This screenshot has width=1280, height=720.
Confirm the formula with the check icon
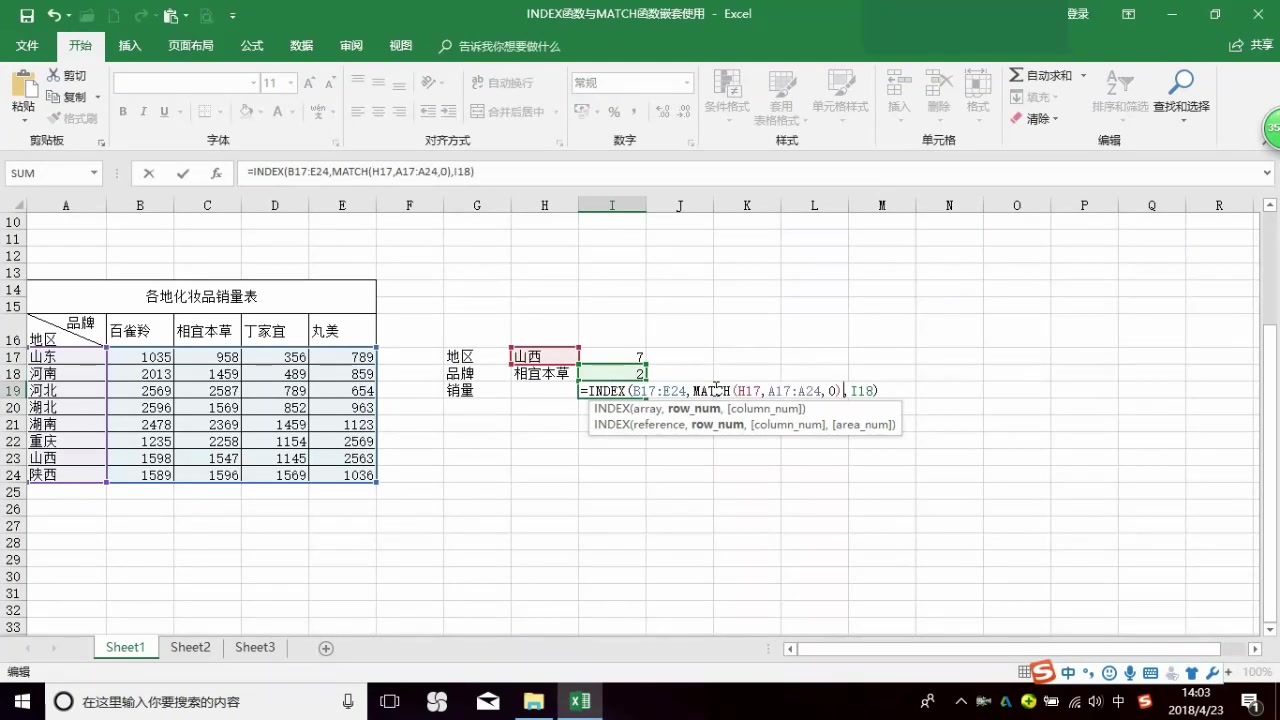pos(182,172)
